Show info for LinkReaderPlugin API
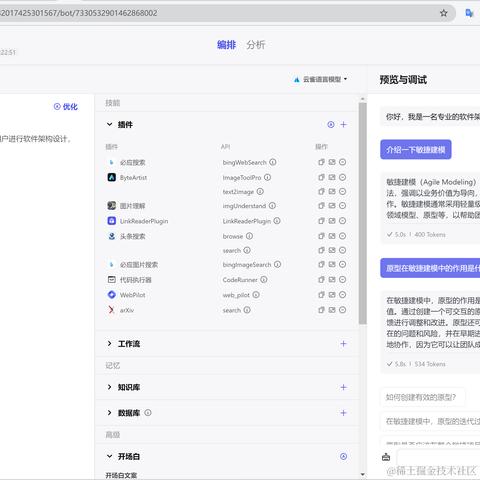 click(x=277, y=221)
